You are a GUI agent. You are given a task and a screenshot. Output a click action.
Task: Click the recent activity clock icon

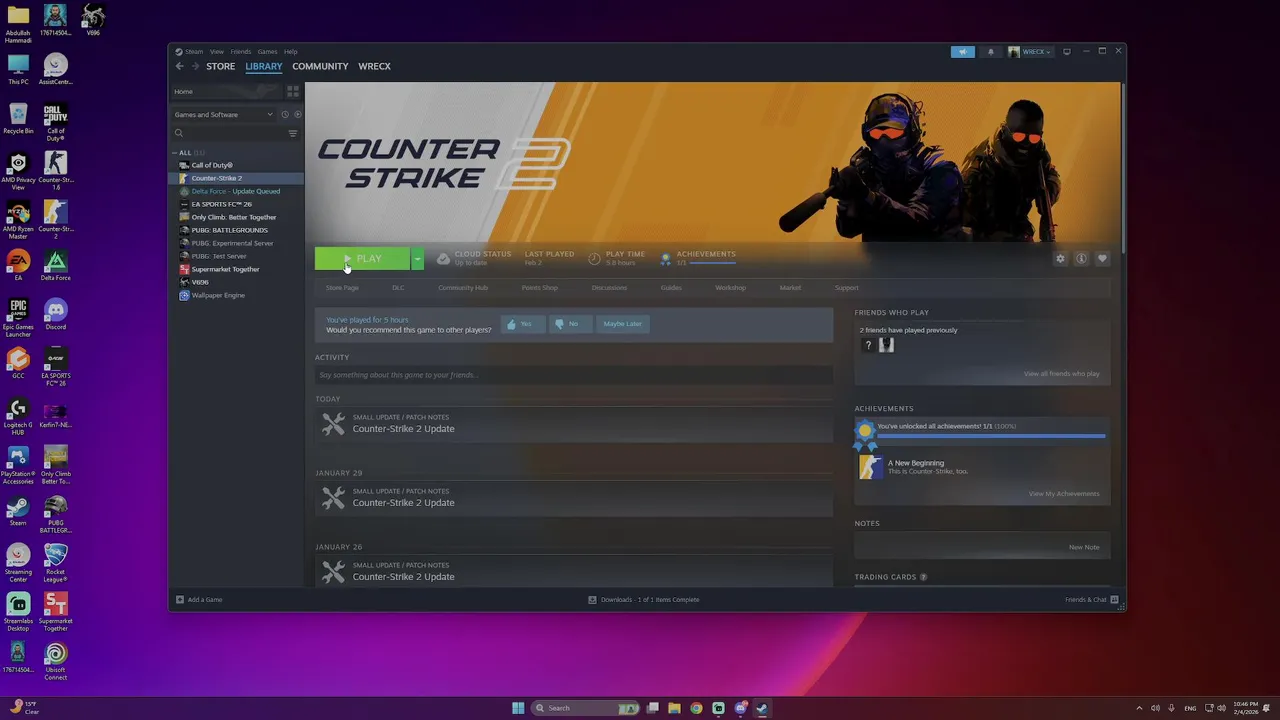click(x=285, y=114)
